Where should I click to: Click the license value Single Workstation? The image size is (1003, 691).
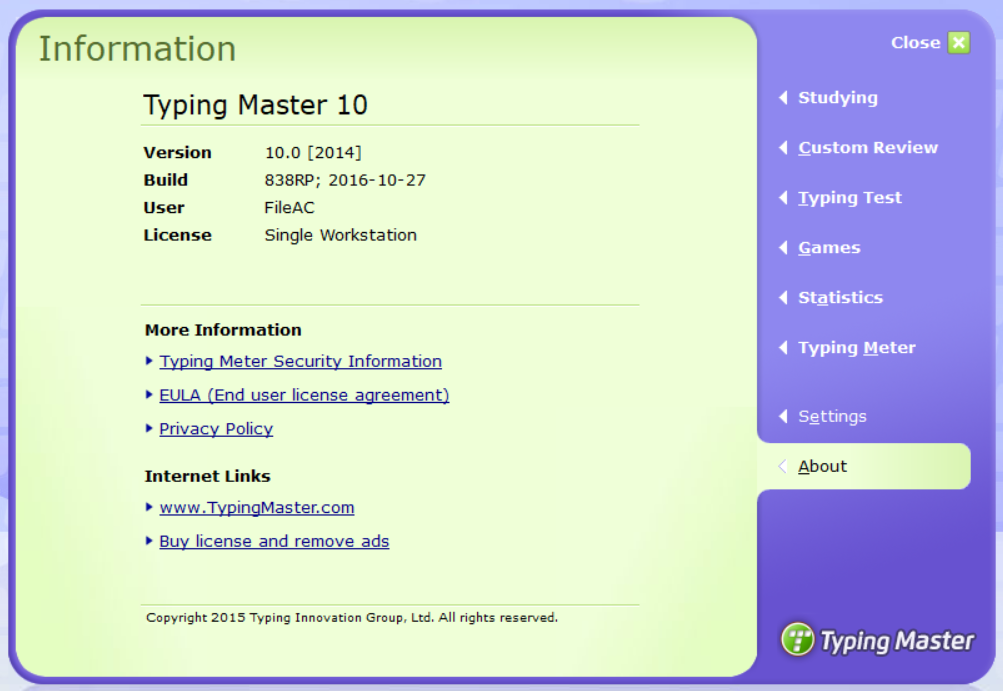coord(341,235)
